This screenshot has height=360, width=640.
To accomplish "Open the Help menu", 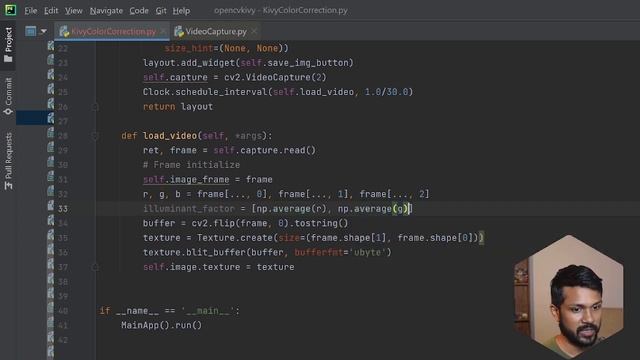I will point(181,11).
